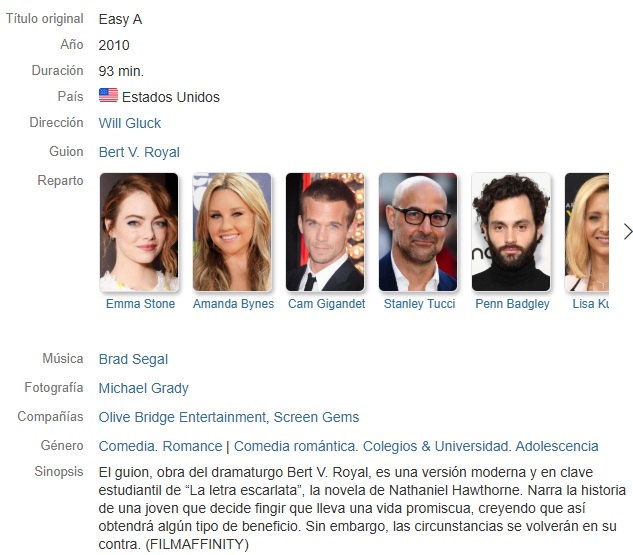633x555 pixels.
Task: Open Olive Bridge Entertainment company link
Action: [x=182, y=417]
